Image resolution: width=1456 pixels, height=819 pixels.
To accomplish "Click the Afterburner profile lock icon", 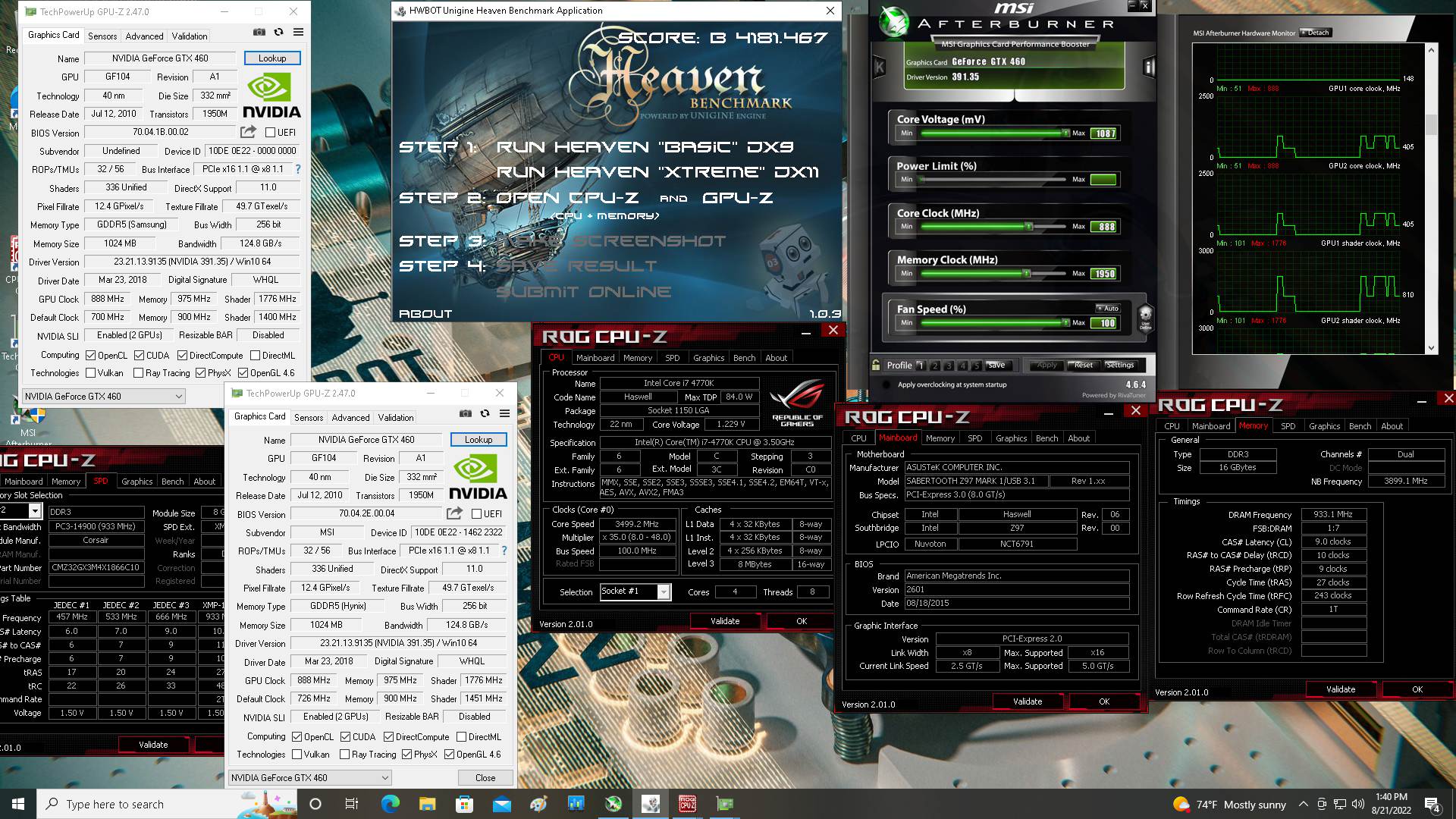I will click(x=876, y=365).
